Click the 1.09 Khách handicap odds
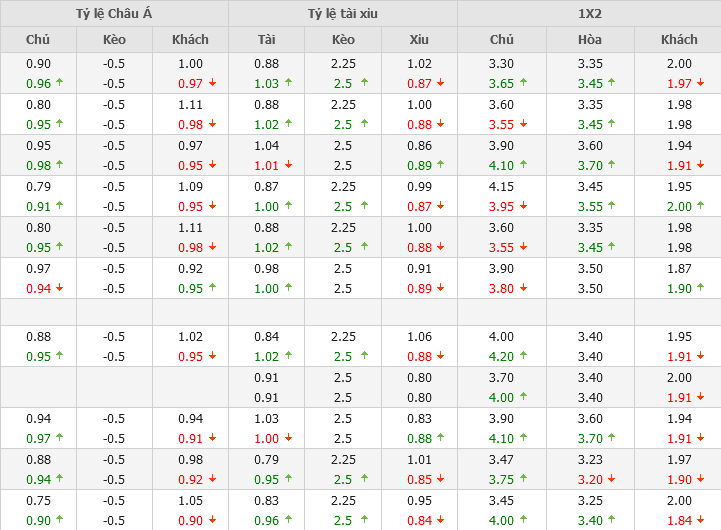The image size is (721, 530). click(190, 186)
